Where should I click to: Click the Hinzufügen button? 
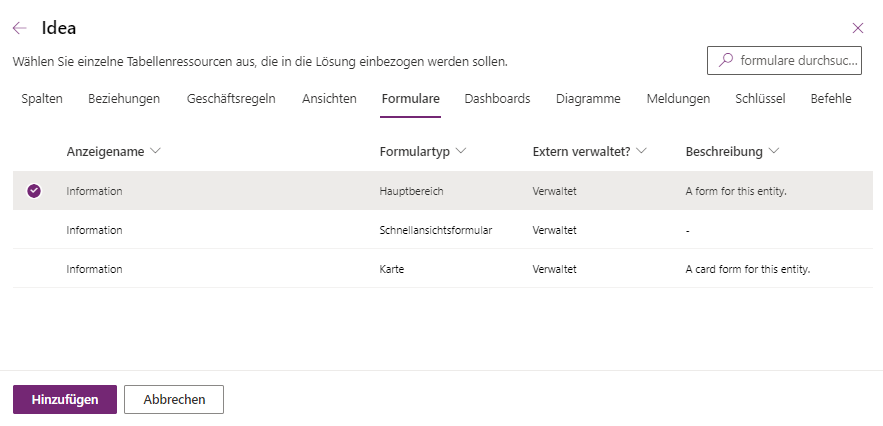pyautogui.click(x=65, y=399)
